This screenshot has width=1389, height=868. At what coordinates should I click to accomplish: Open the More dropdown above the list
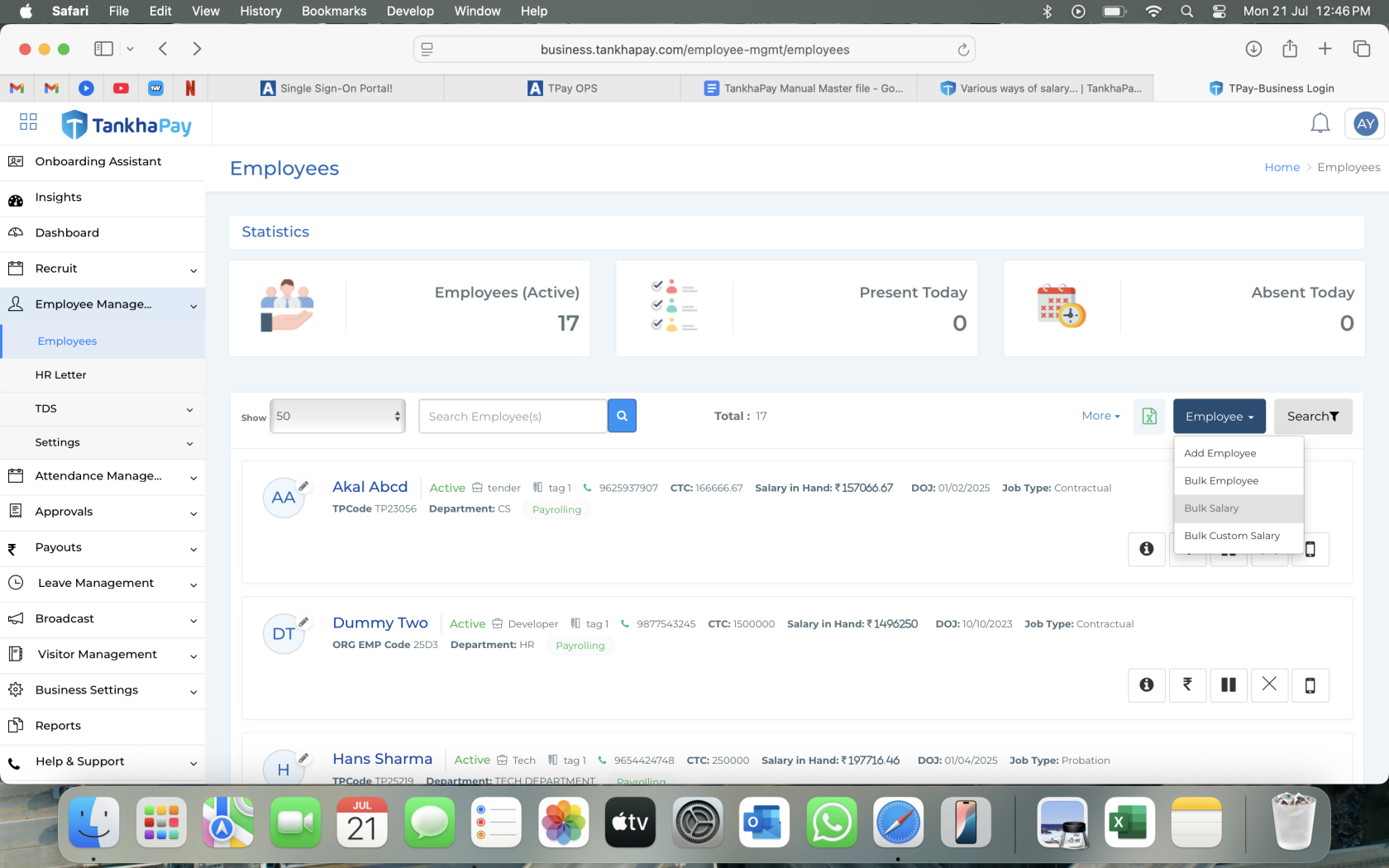pos(1099,416)
